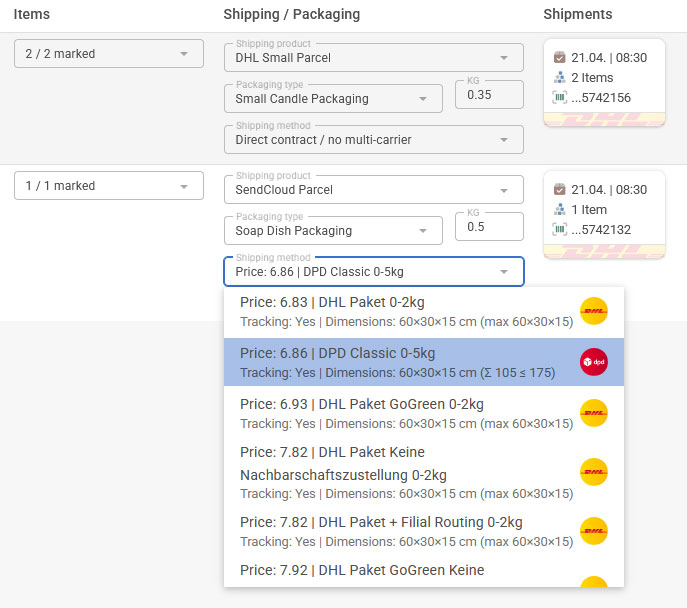The height and width of the screenshot is (608, 687).
Task: Open the '1 / 1 marked' items dropdown
Action: pos(109,186)
